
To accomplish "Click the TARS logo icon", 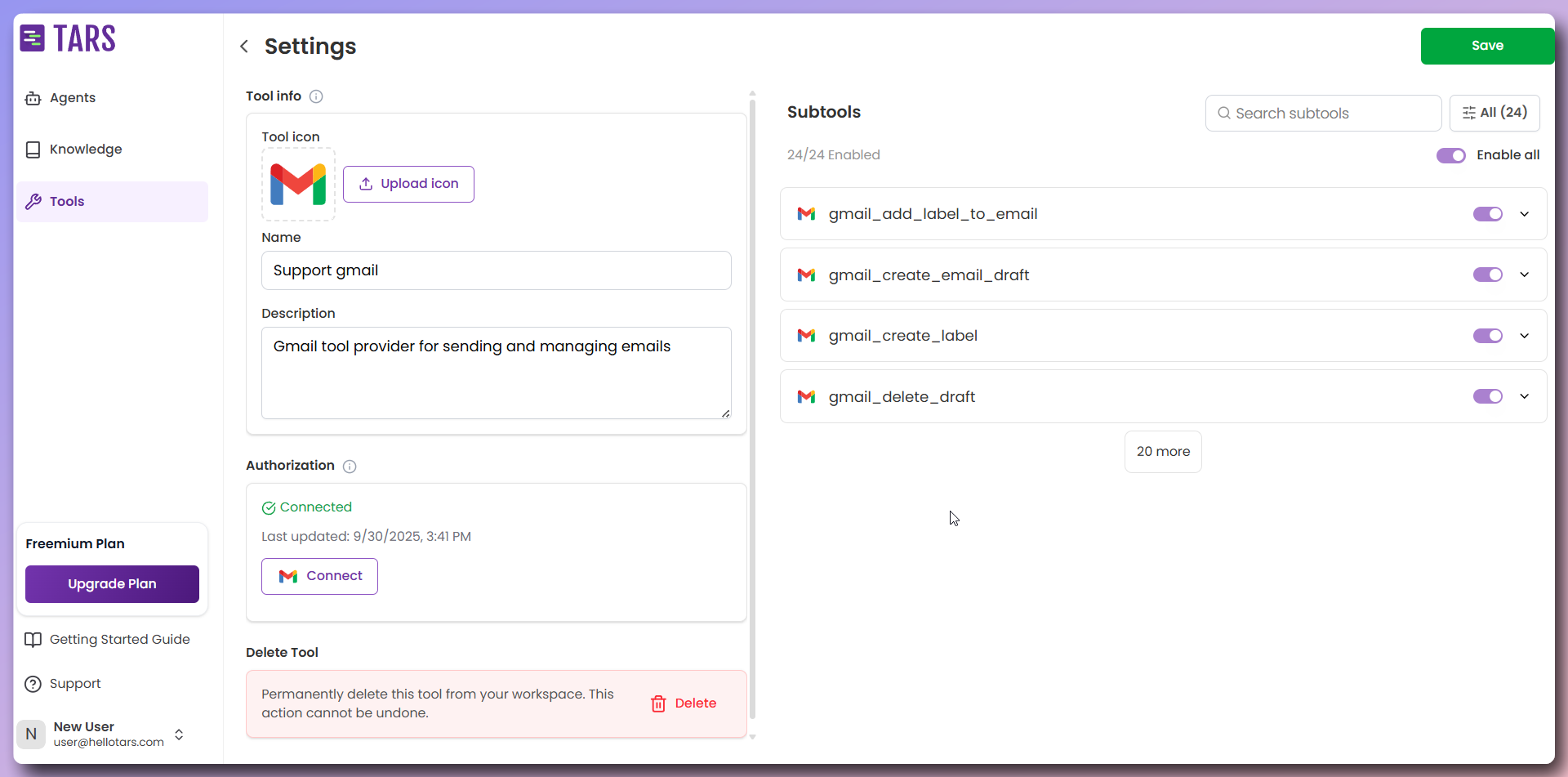I will pos(32,38).
